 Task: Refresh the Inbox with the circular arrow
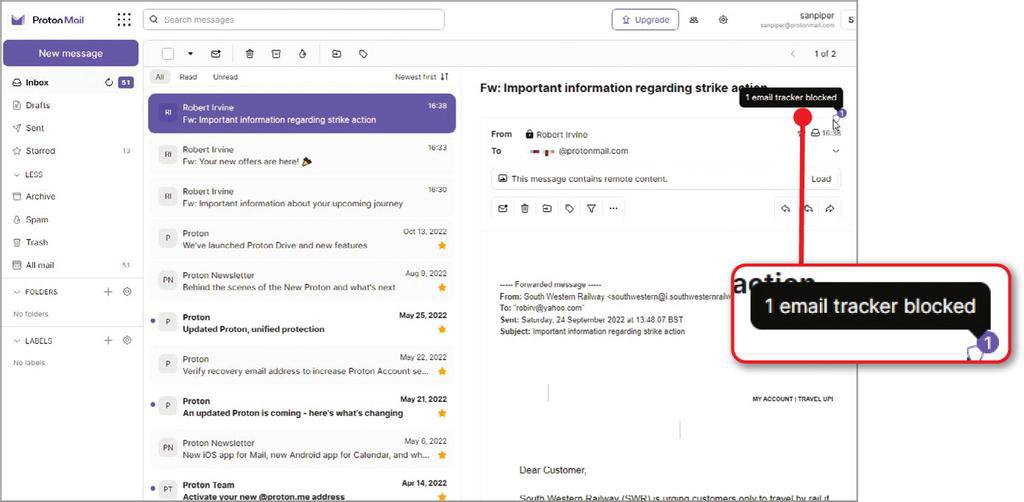click(109, 83)
